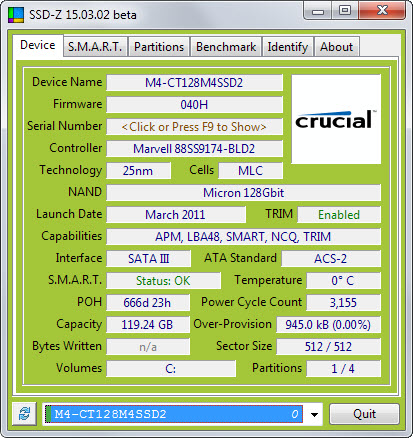The image size is (413, 438).
Task: Open the S.M.A.R.T. tab
Action: 95,47
